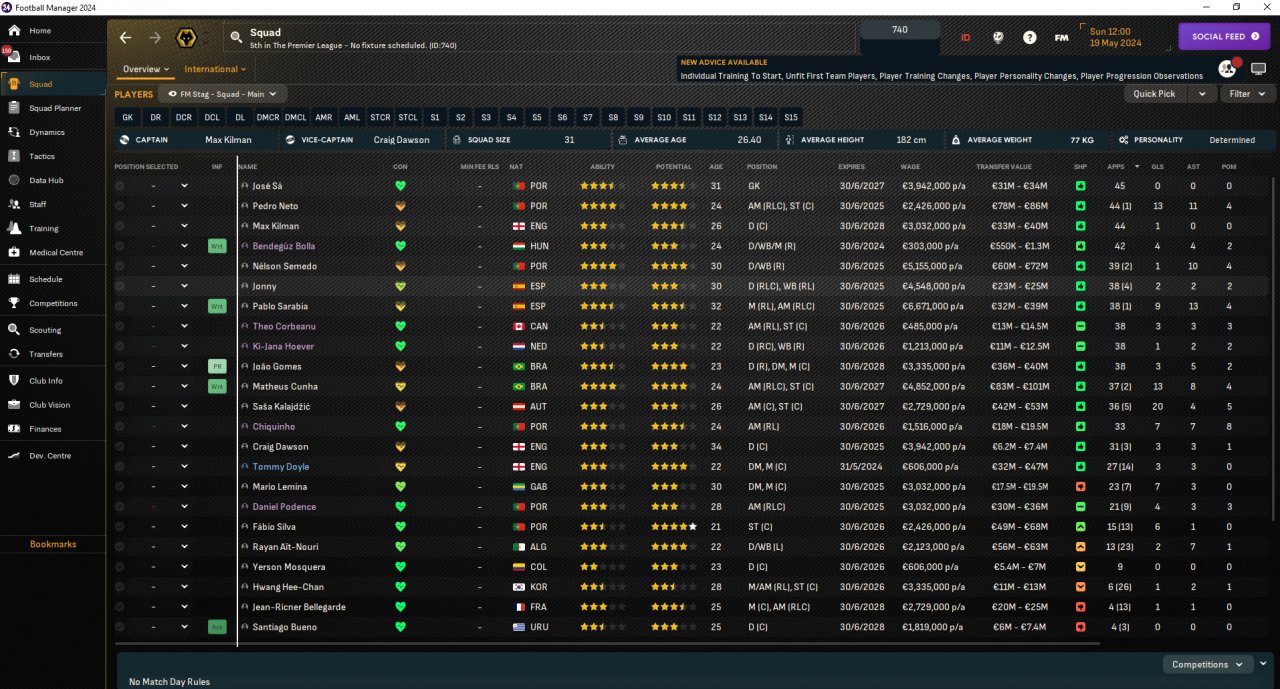The image size is (1280, 689).
Task: Click the Wolves club badge
Action: click(x=185, y=38)
